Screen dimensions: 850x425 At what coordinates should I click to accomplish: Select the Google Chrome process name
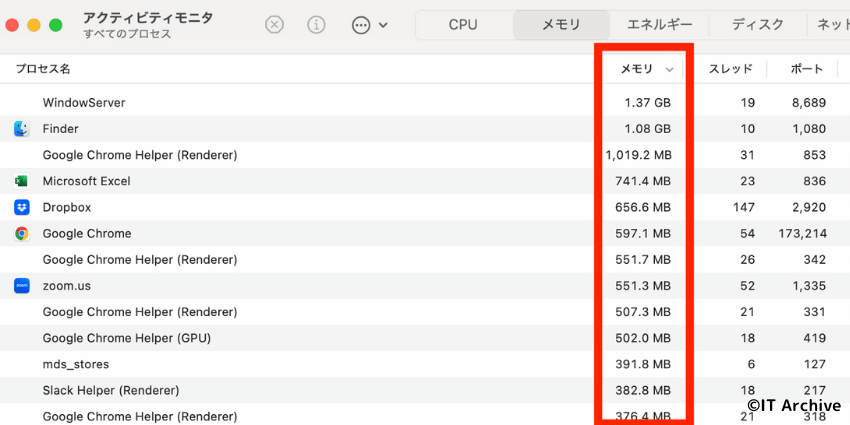pyautogui.click(x=87, y=234)
